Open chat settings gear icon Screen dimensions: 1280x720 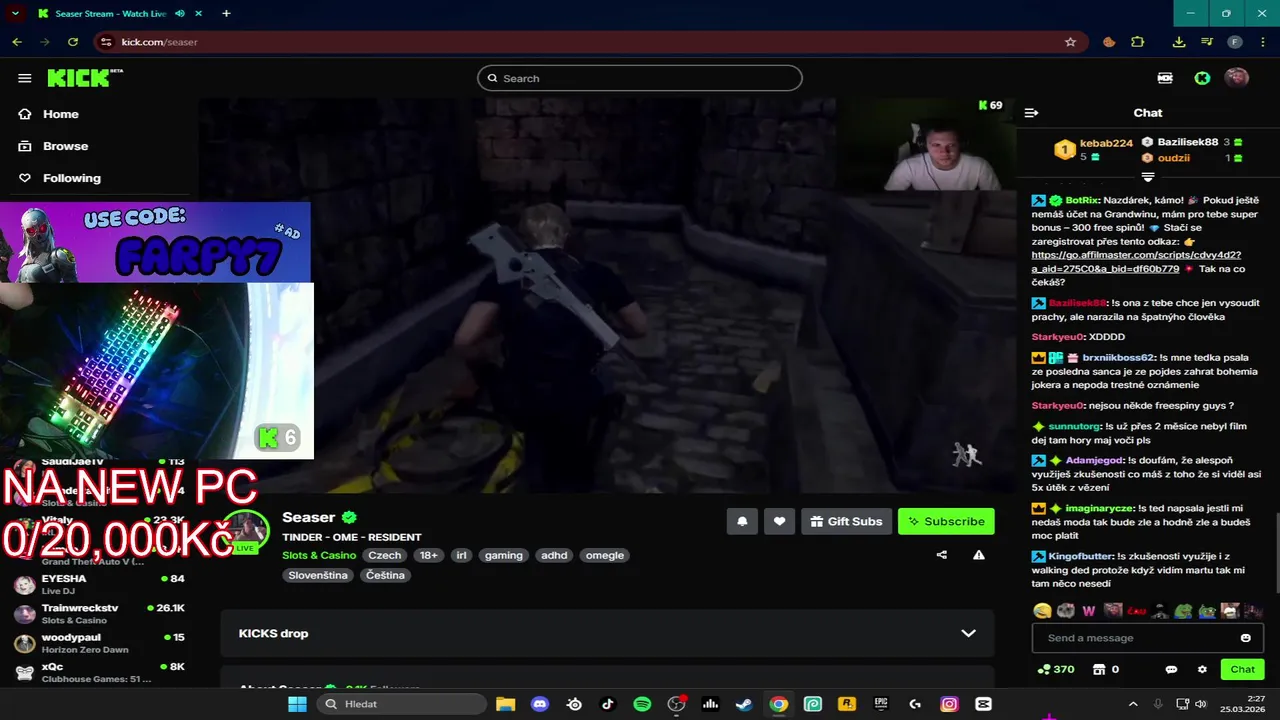tap(1202, 669)
